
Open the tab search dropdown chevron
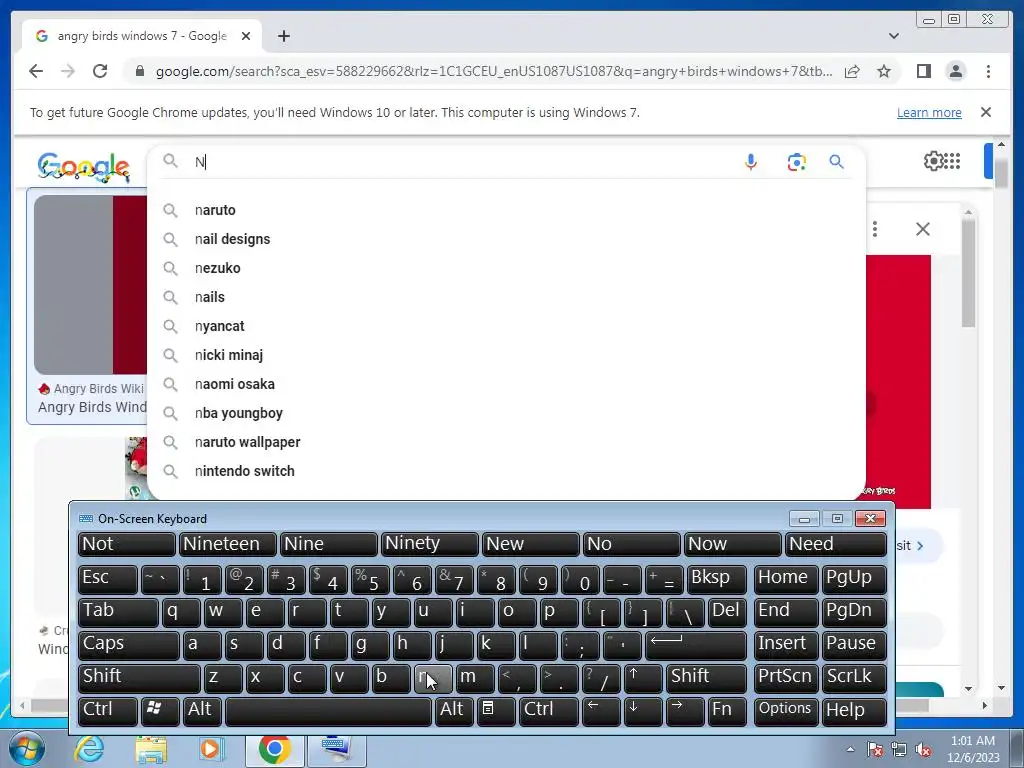pos(893,36)
